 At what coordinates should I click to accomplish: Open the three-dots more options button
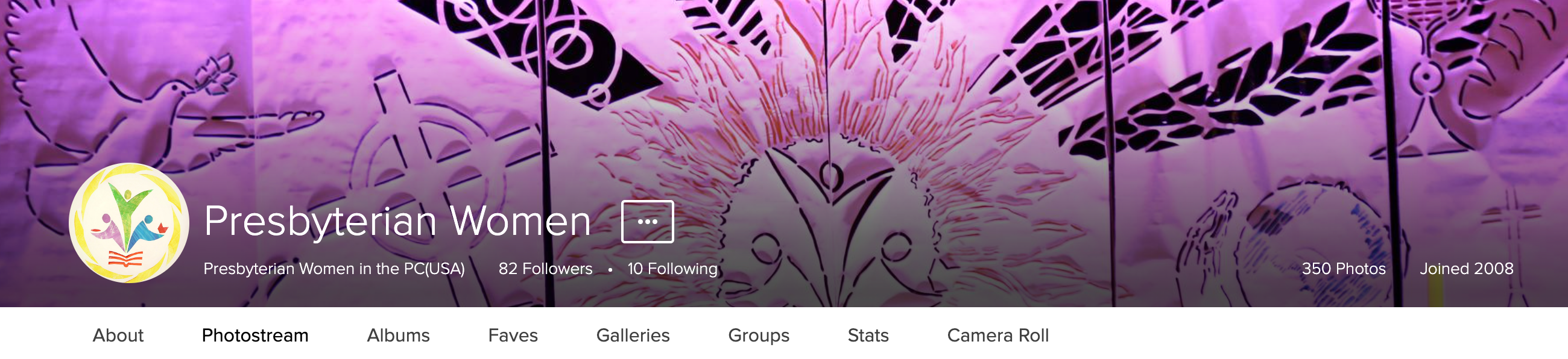coord(647,222)
